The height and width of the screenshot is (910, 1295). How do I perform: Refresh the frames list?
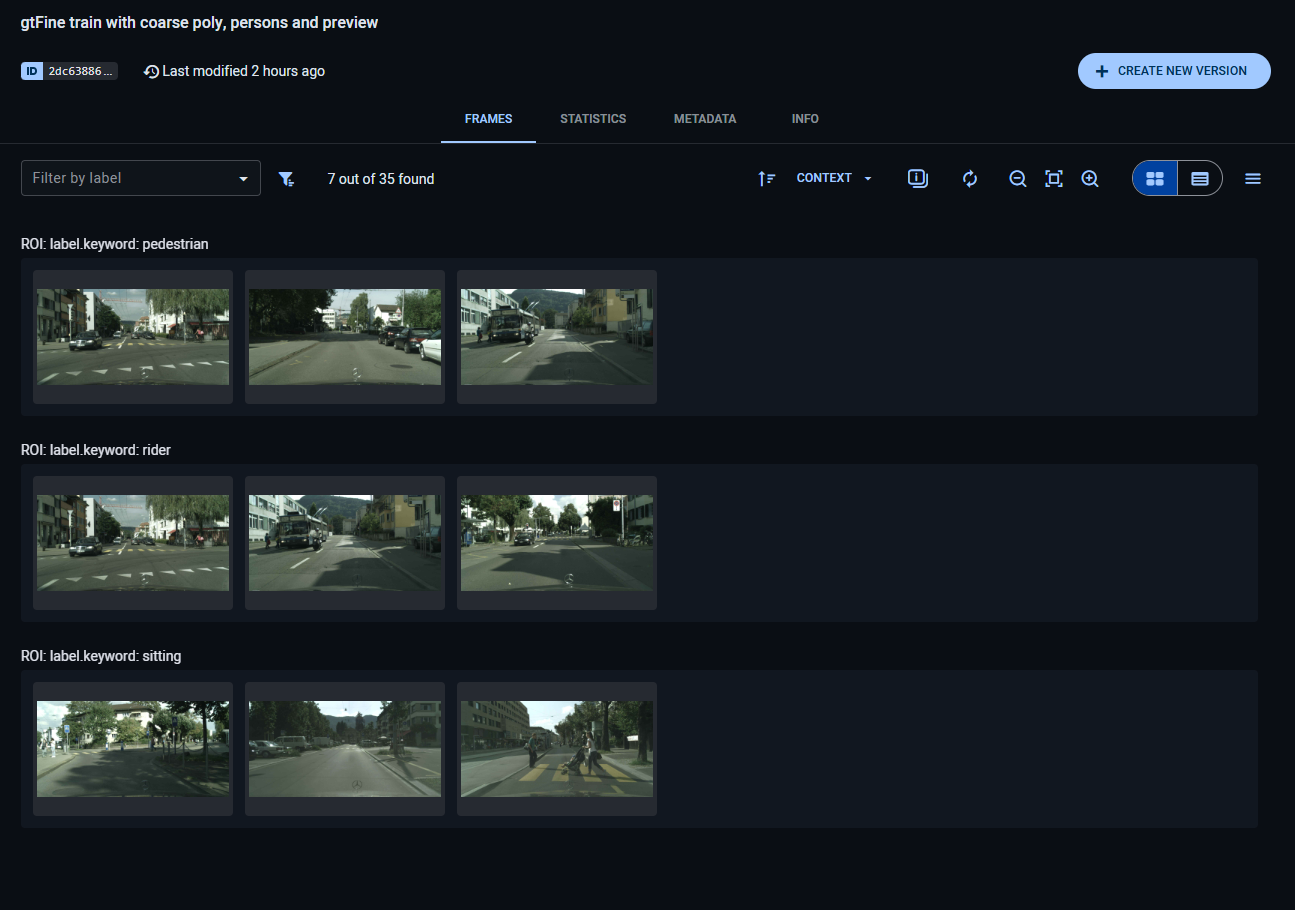[969, 179]
